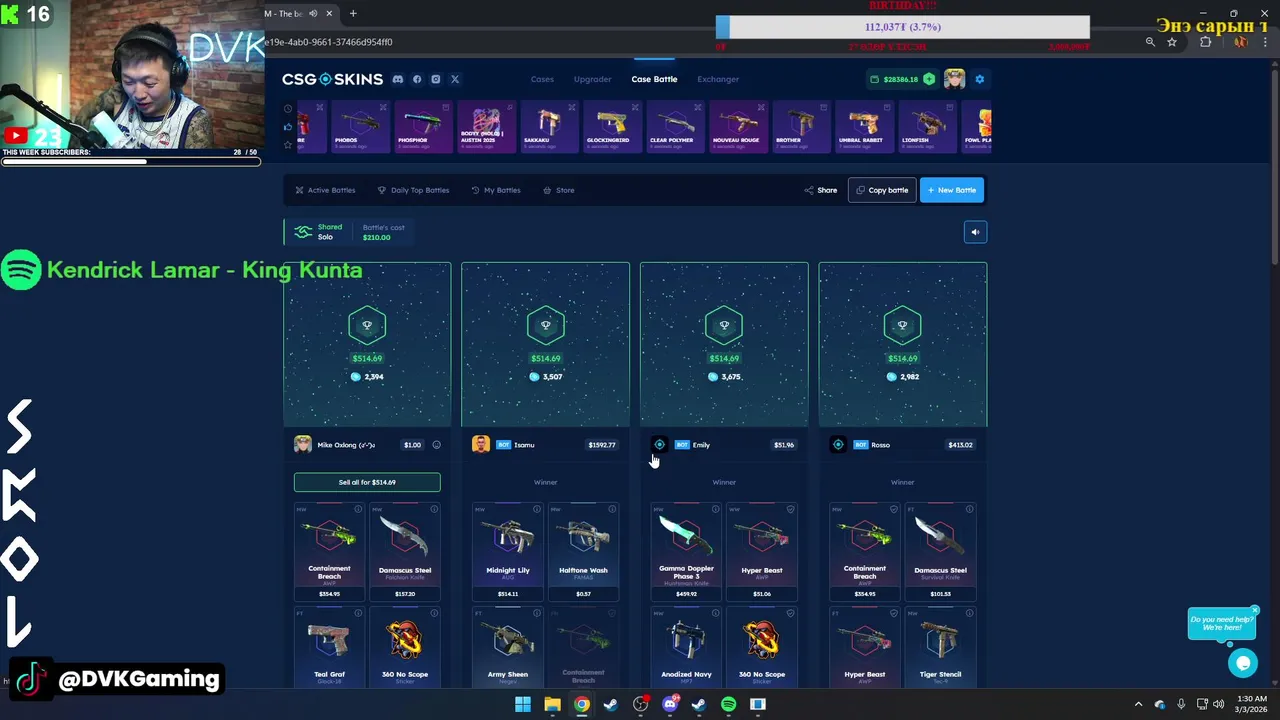
Task: Select Isamu's Army Sheen Negev card
Action: 508,648
